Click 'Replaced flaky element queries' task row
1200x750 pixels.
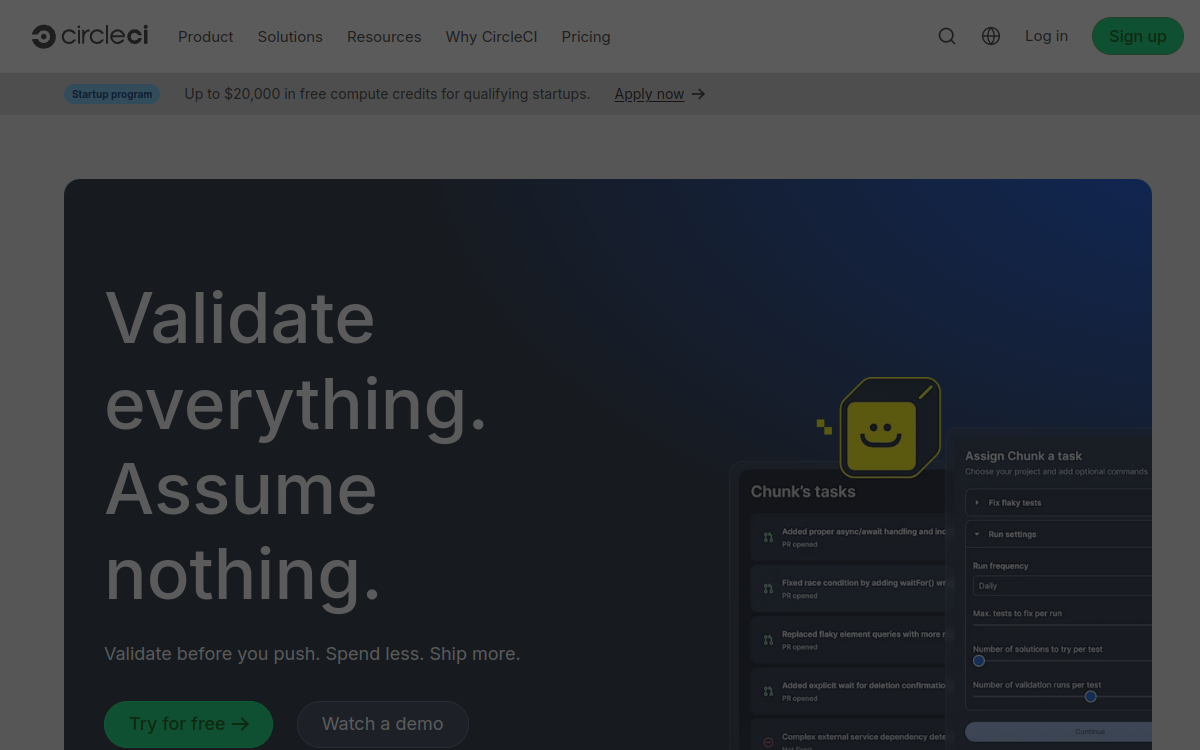pyautogui.click(x=848, y=640)
